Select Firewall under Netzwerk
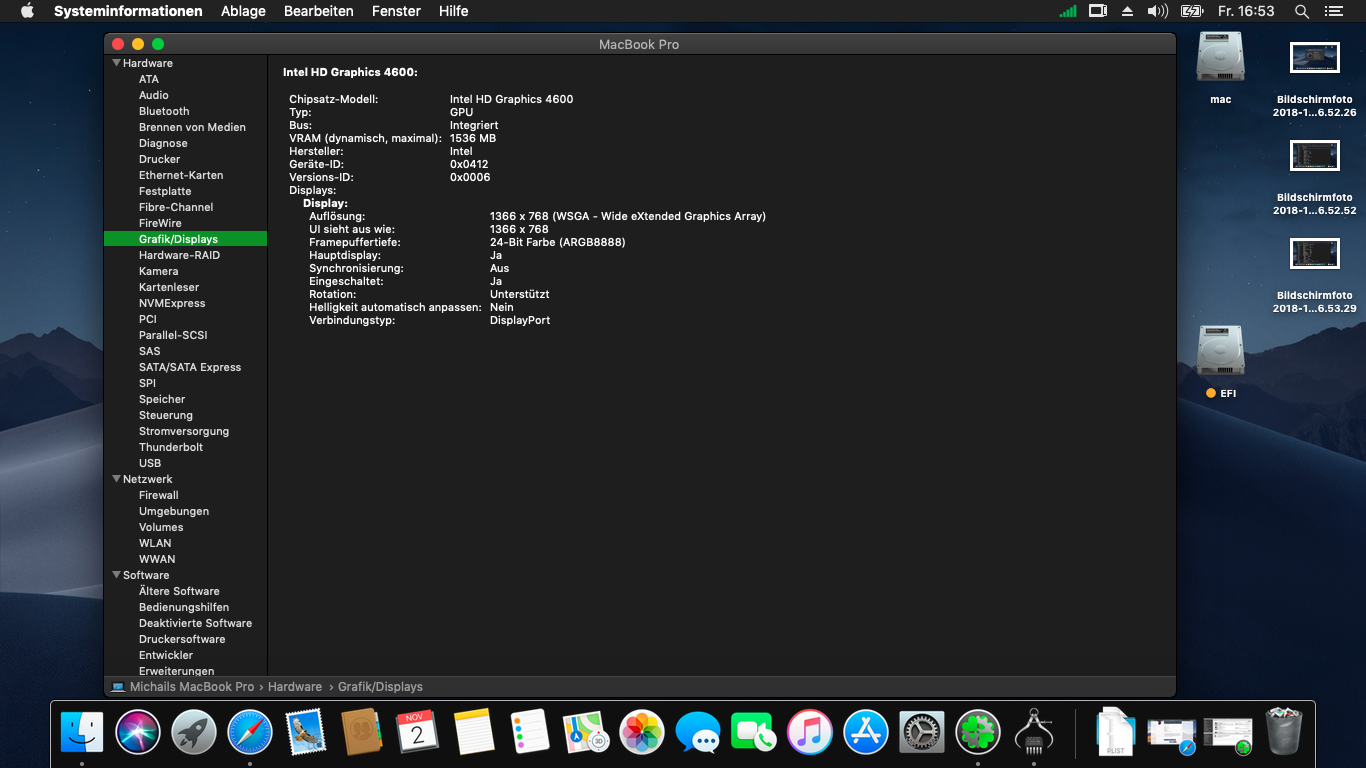This screenshot has height=768, width=1366. click(x=159, y=495)
